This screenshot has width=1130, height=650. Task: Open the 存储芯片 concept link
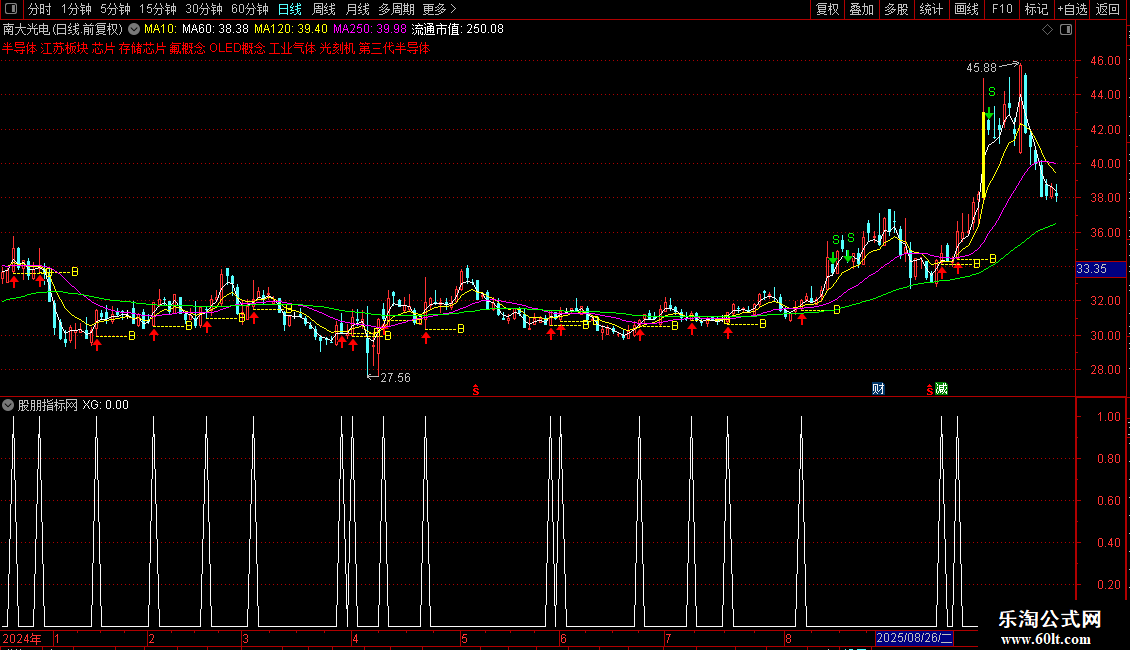[142, 48]
